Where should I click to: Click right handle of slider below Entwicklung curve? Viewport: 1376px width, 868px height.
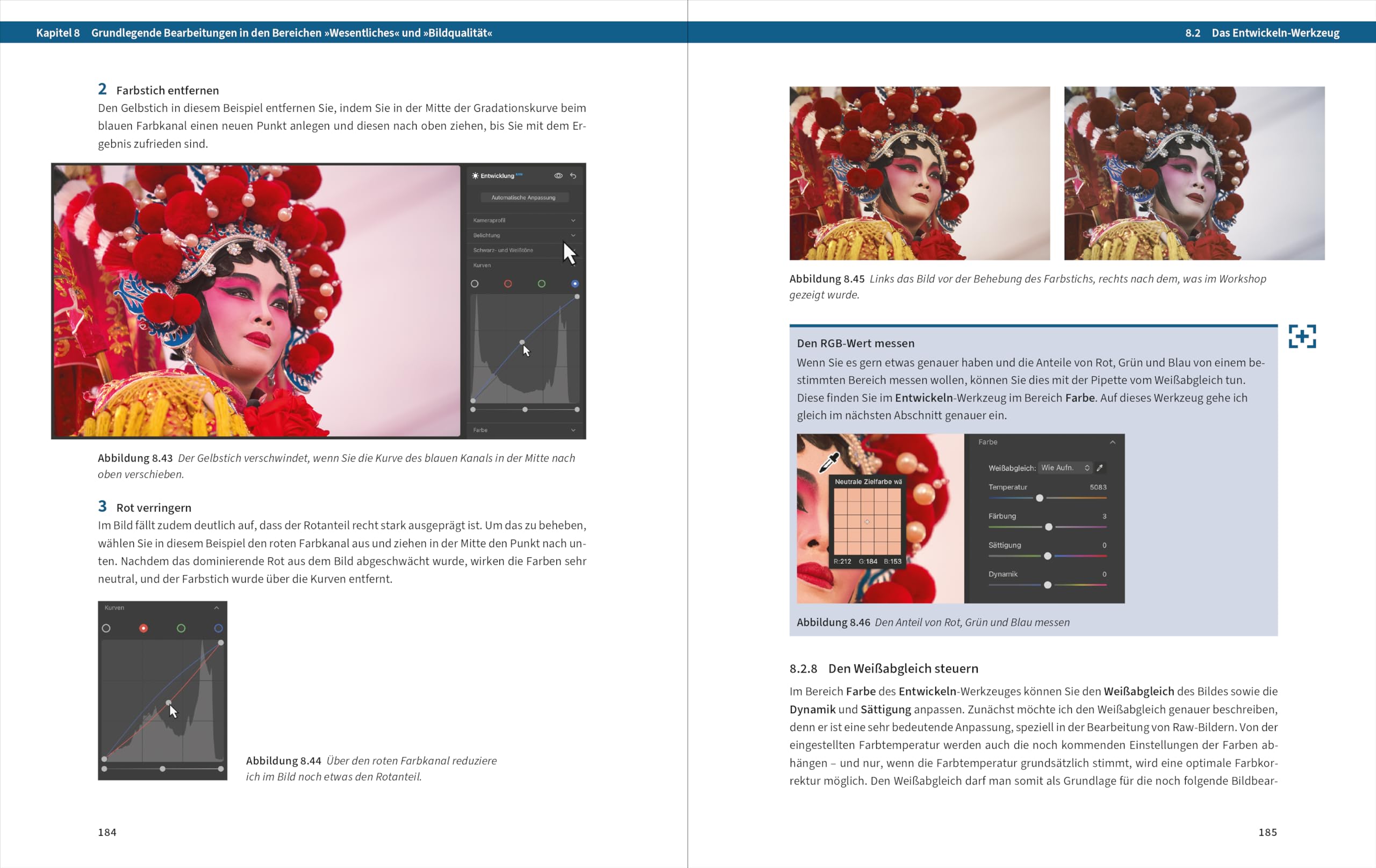577,410
